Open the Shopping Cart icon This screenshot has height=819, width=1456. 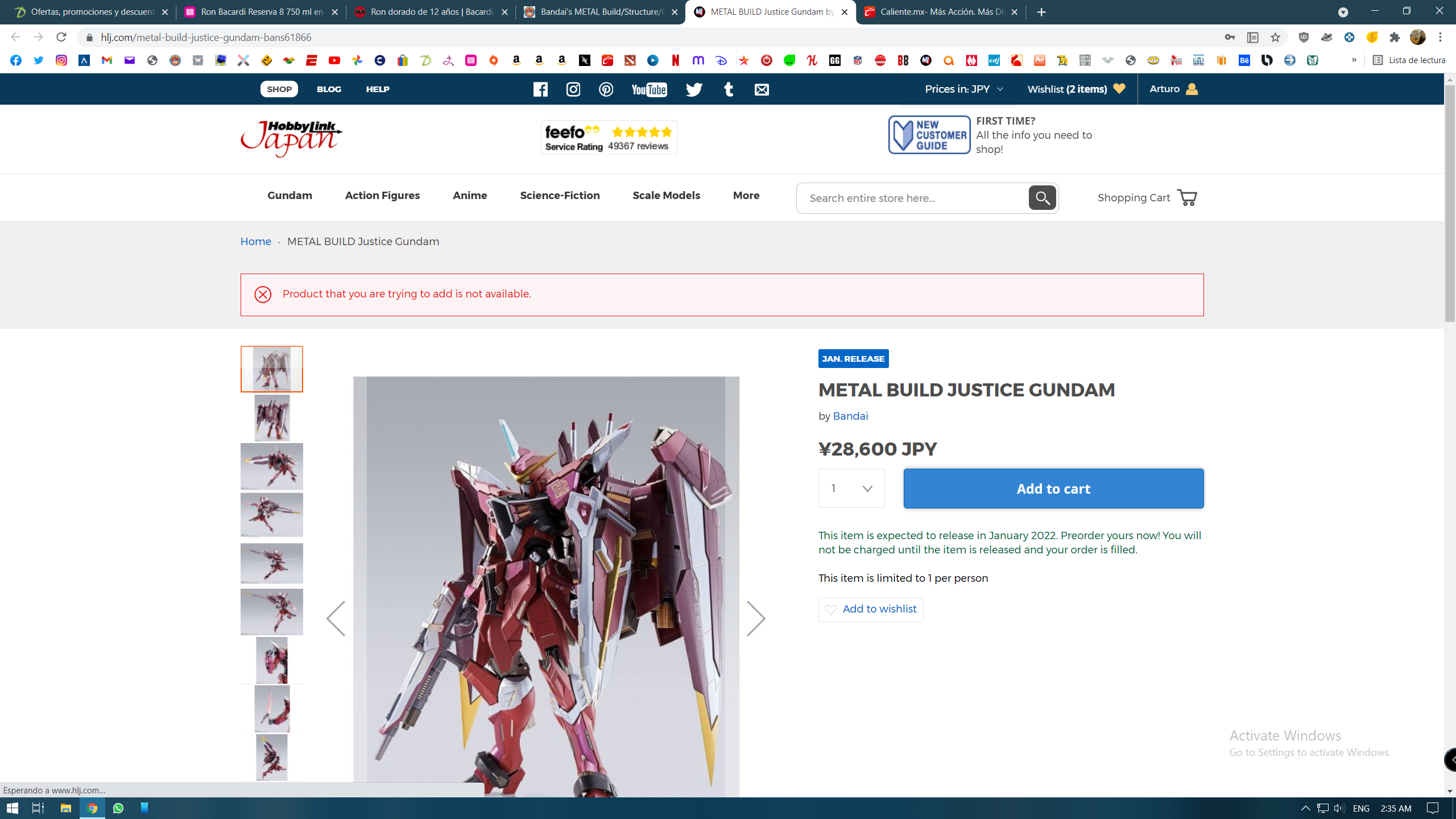(1187, 198)
